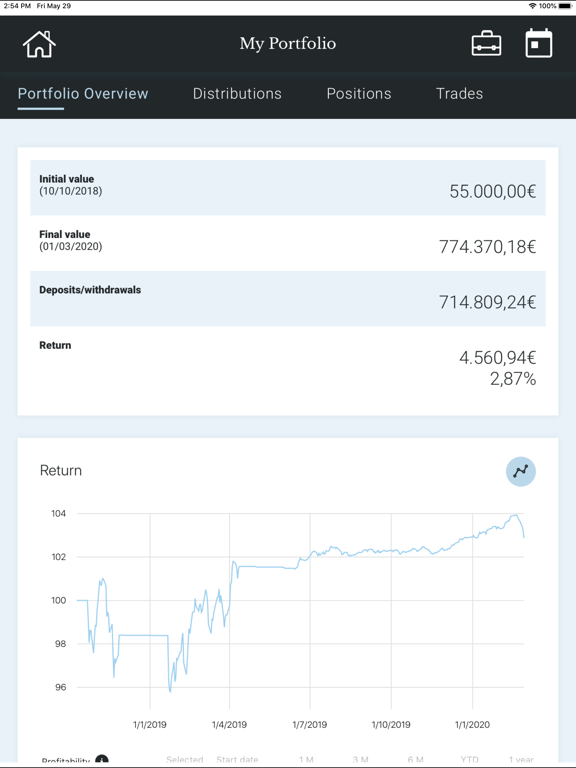Select the Portfolio Overview tab
The width and height of the screenshot is (576, 768).
[83, 94]
